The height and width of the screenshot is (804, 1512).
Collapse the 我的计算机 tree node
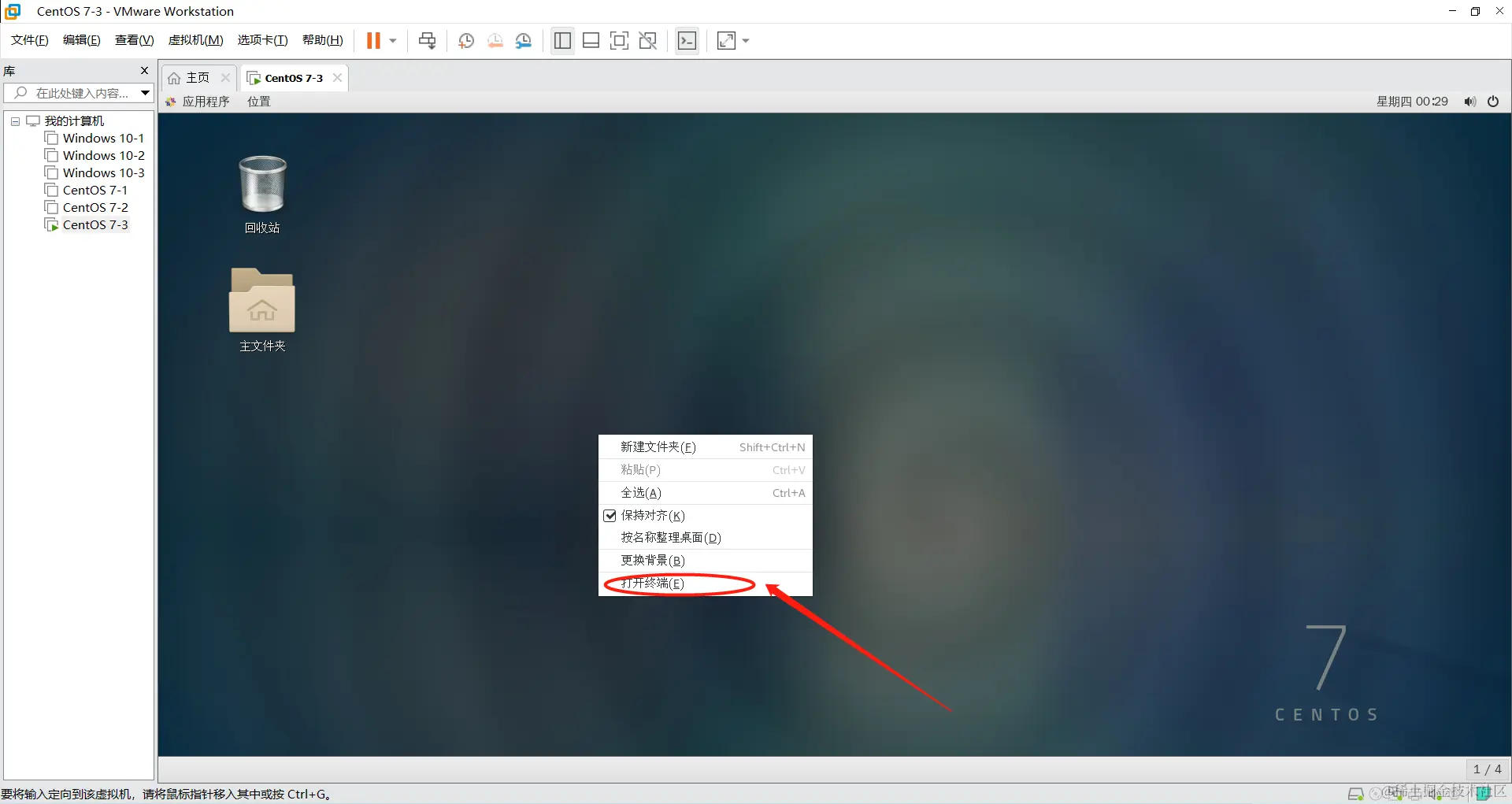point(15,121)
